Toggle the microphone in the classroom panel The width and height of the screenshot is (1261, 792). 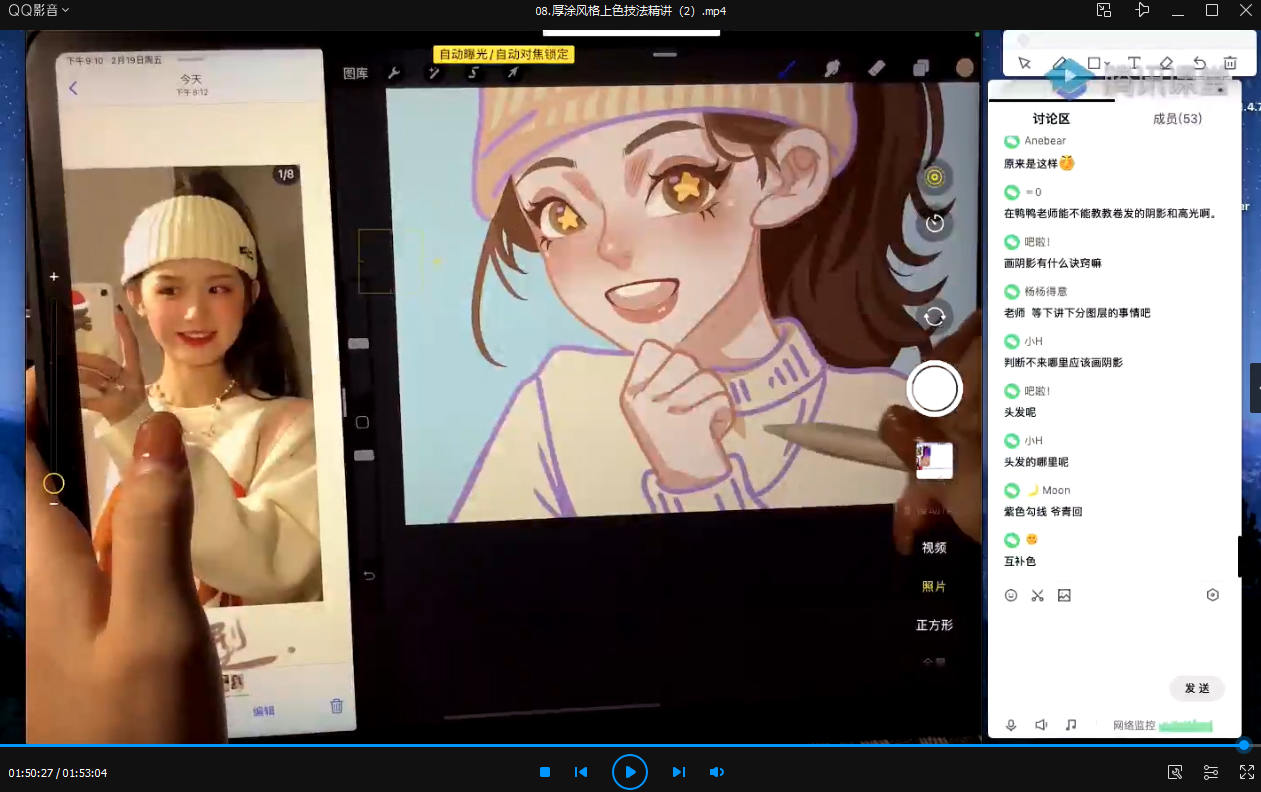tap(1011, 725)
